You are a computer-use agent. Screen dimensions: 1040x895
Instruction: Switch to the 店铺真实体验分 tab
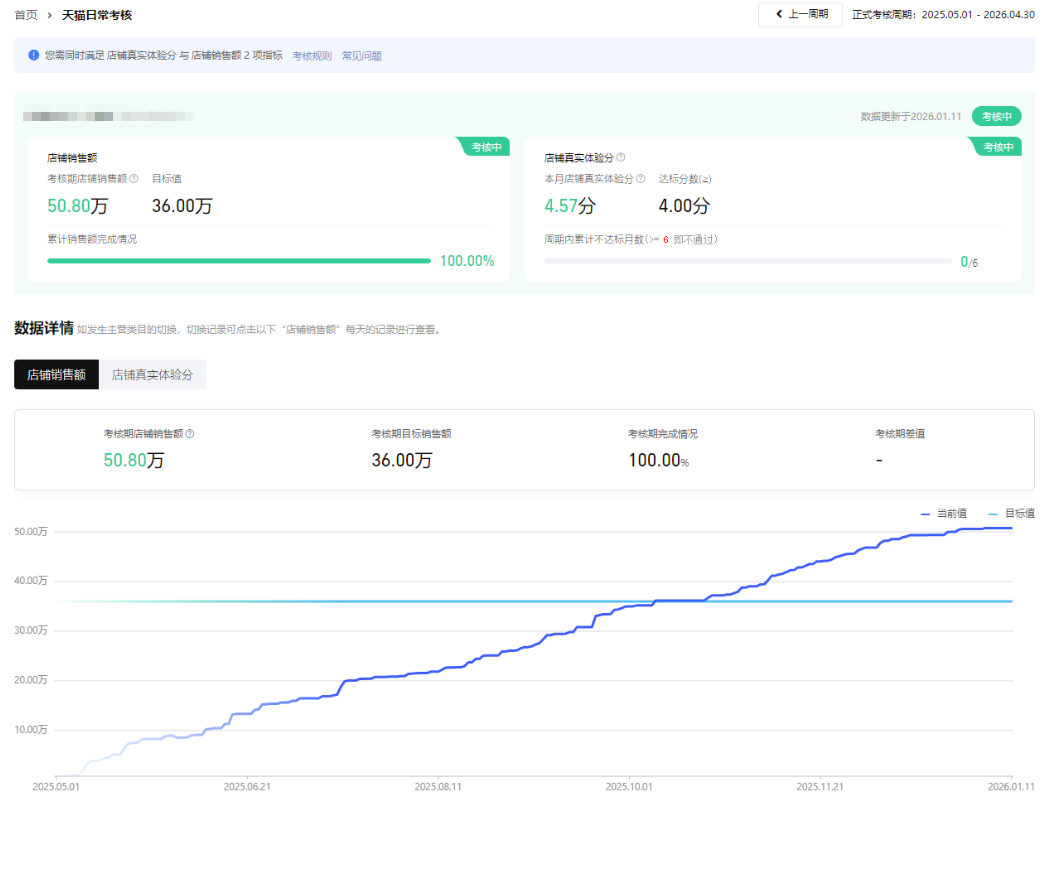[152, 375]
